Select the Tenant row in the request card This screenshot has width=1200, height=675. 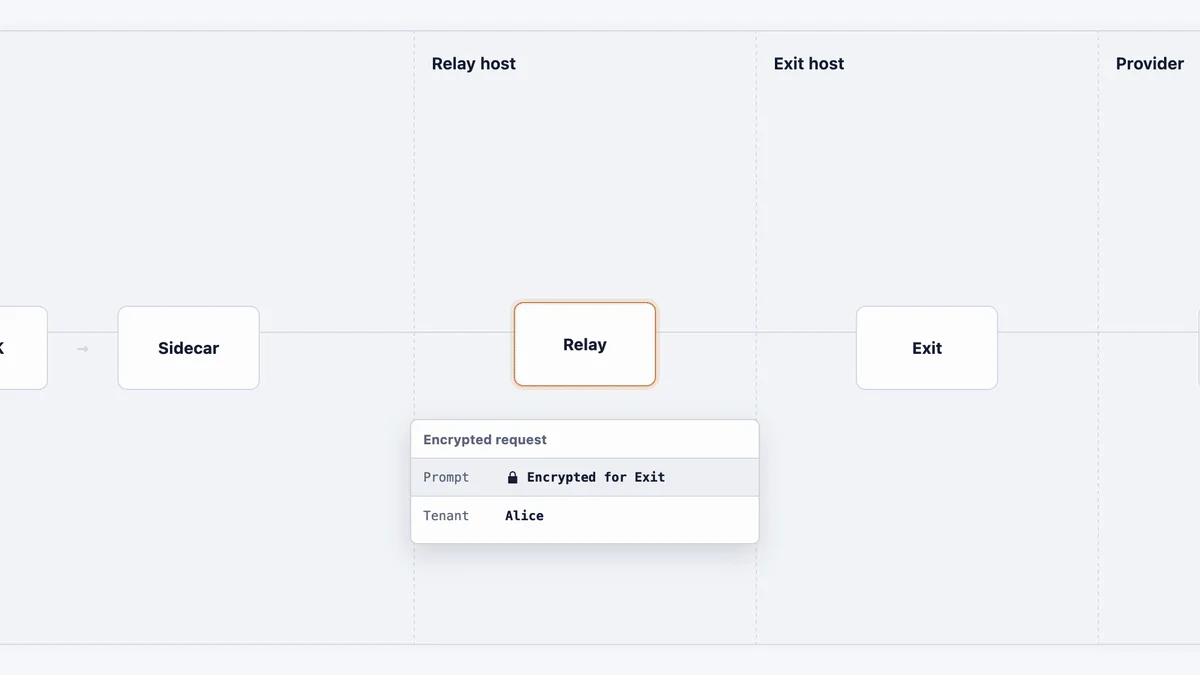(585, 516)
